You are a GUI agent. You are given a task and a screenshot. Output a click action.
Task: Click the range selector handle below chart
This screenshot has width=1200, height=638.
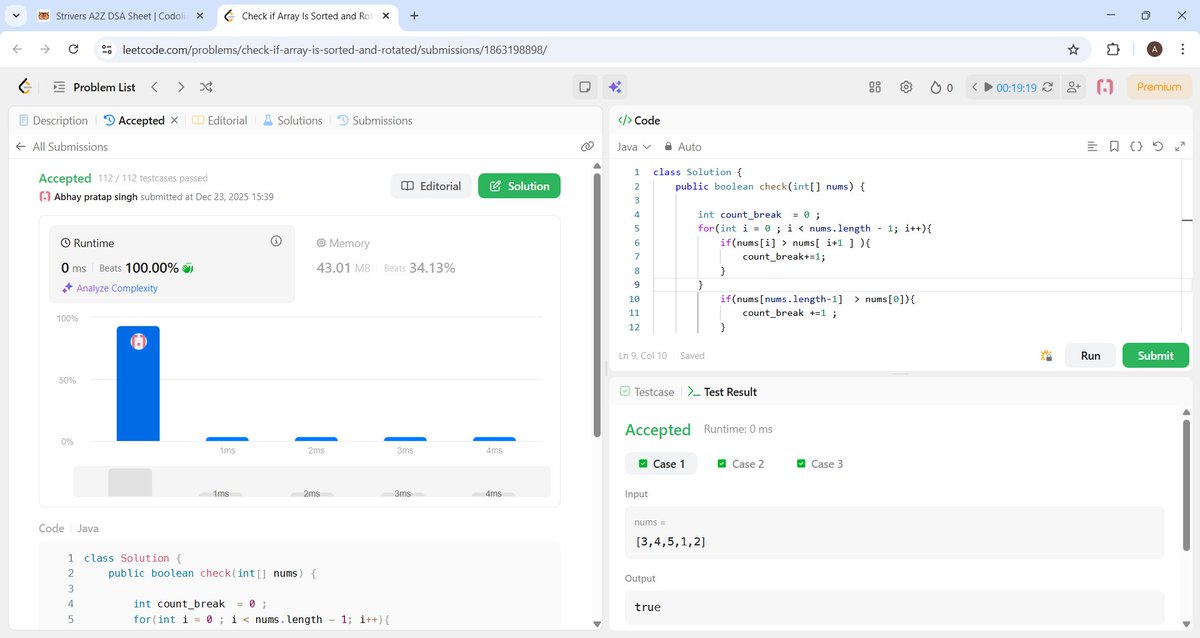coord(130,482)
